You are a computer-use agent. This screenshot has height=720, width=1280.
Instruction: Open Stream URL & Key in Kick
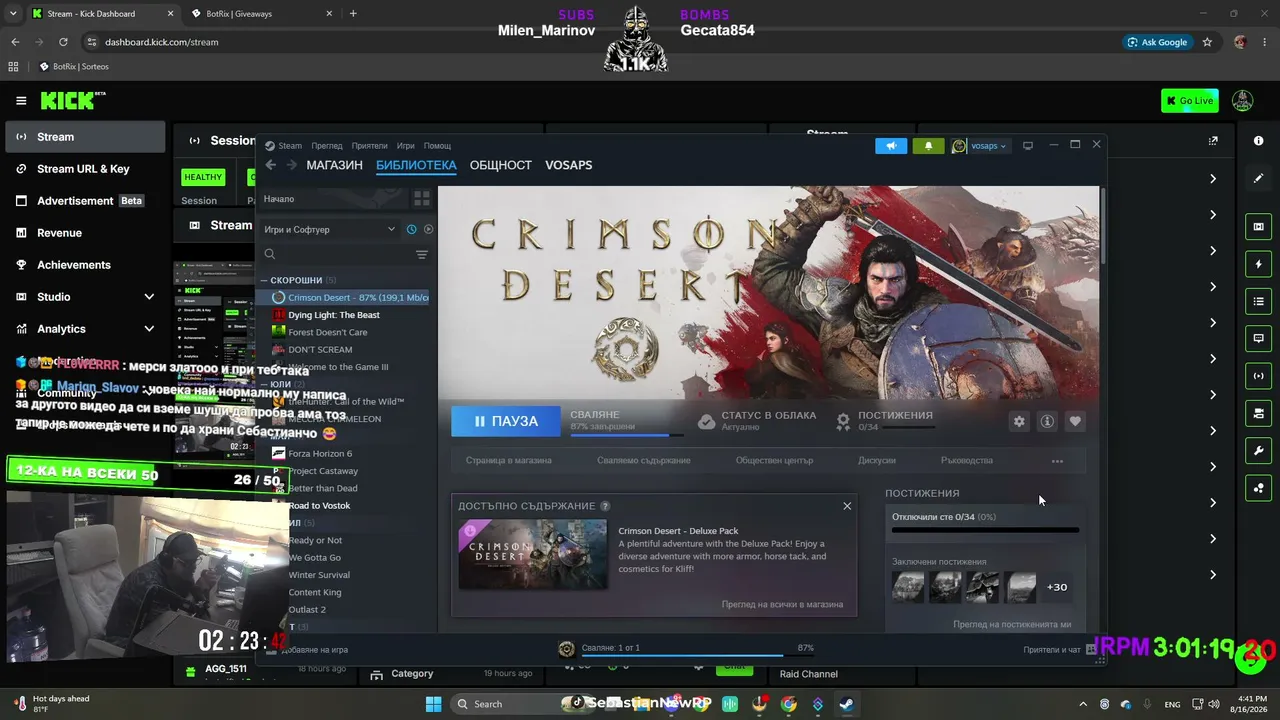[84, 169]
